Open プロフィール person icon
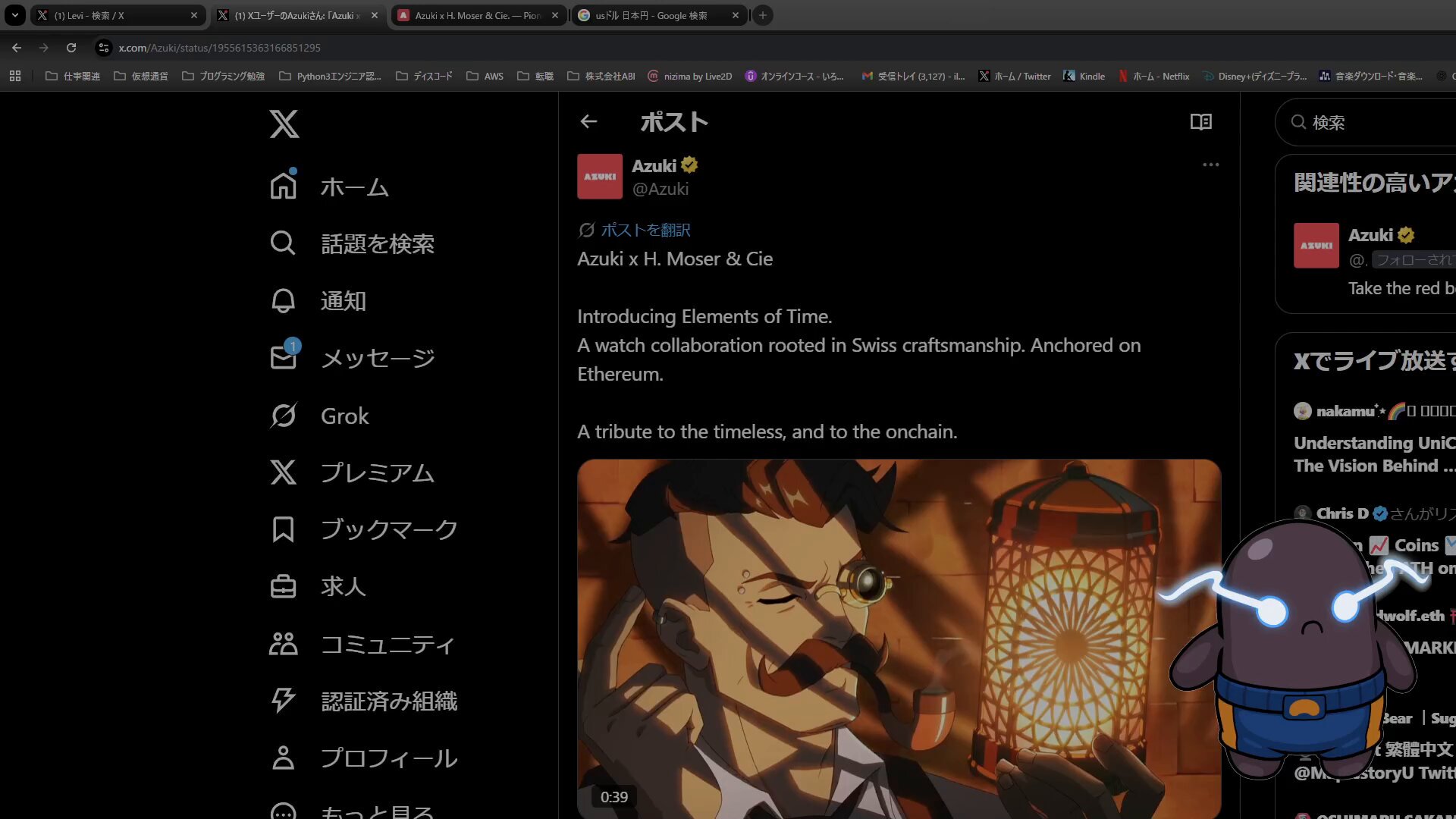This screenshot has height=819, width=1456. [x=283, y=758]
